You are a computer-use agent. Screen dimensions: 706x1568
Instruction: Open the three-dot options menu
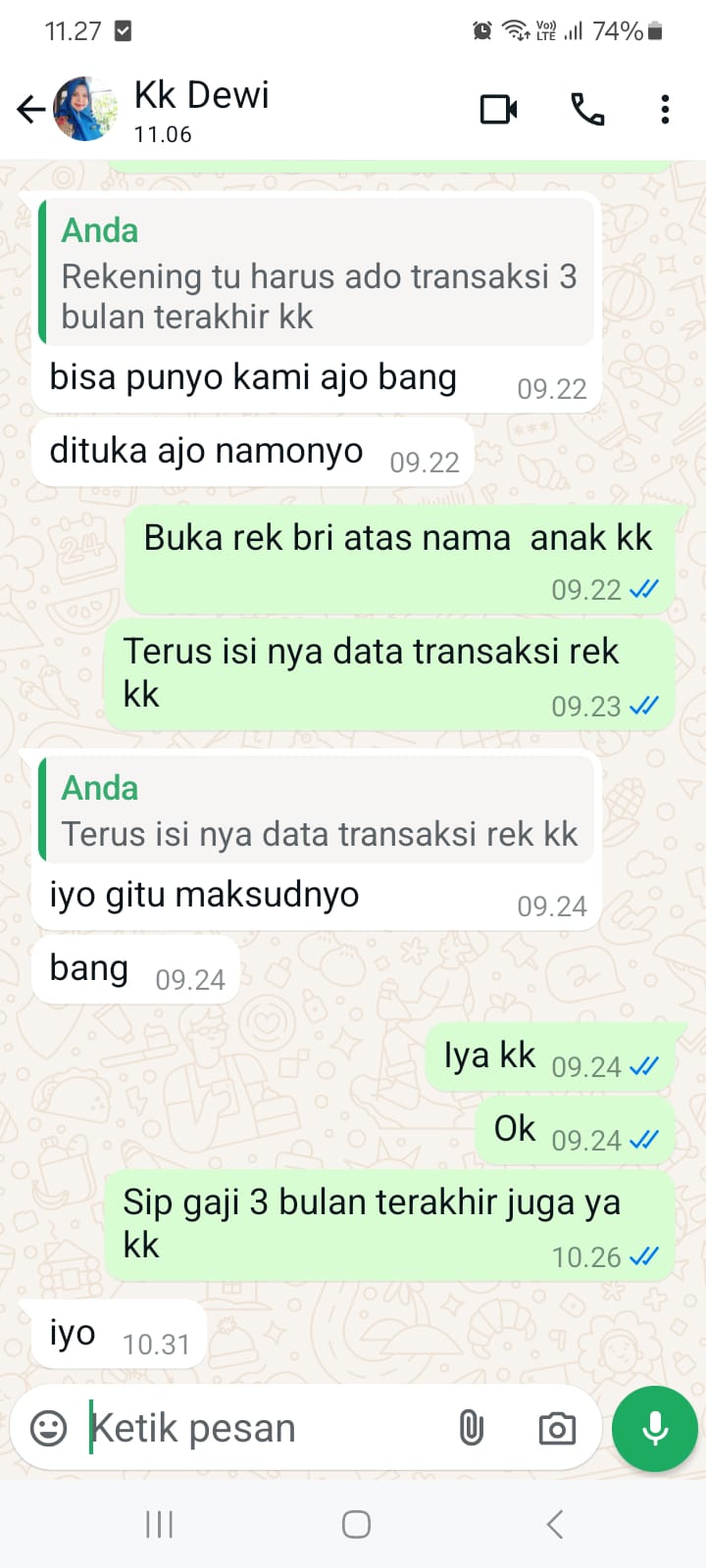665,109
